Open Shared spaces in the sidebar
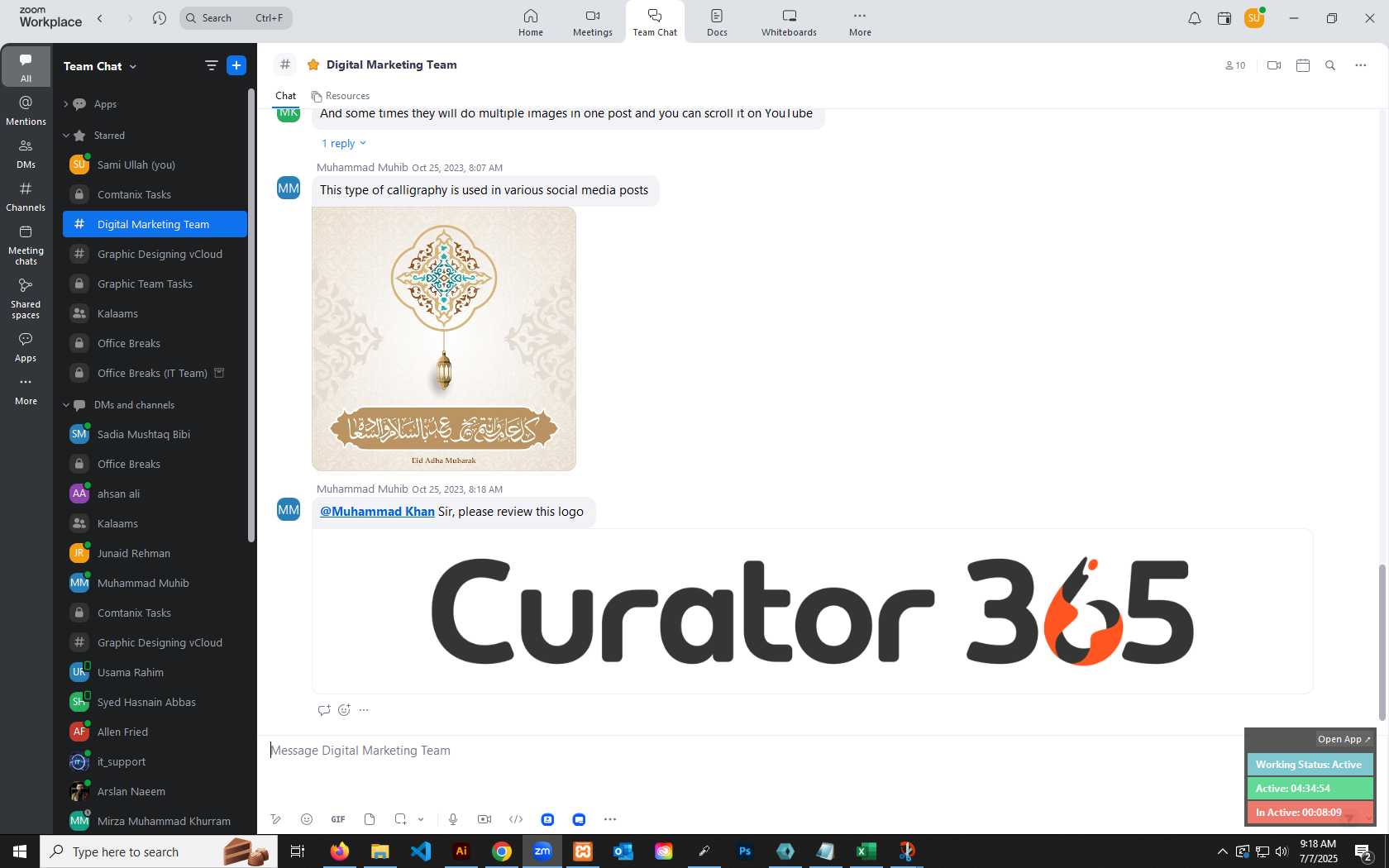 26,298
